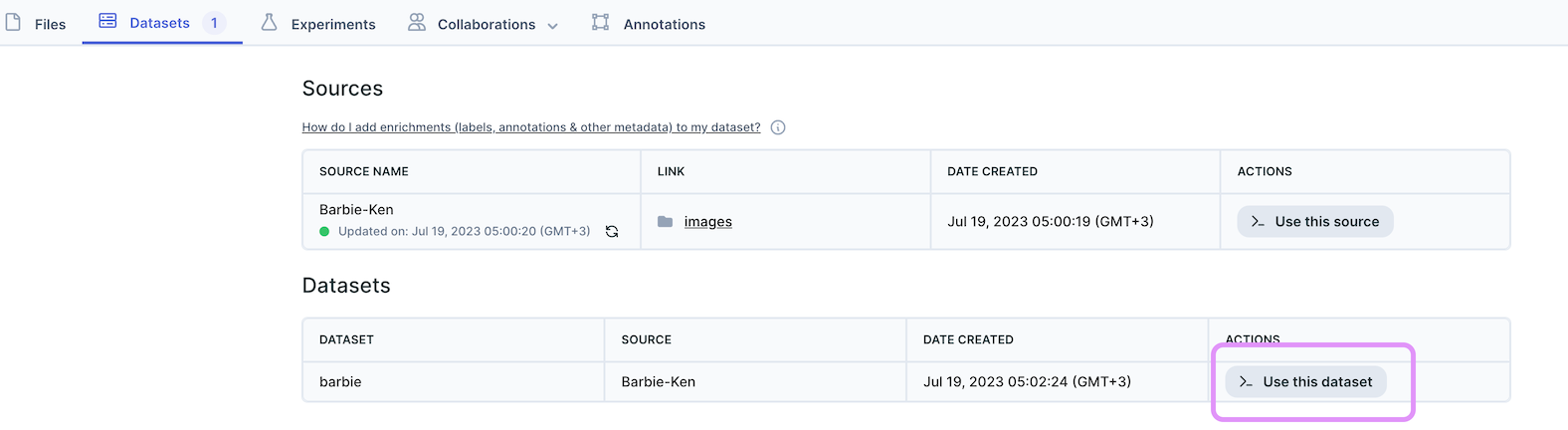Image resolution: width=1568 pixels, height=430 pixels.
Task: Click the green status dot under Barbie-Ken
Action: (324, 232)
